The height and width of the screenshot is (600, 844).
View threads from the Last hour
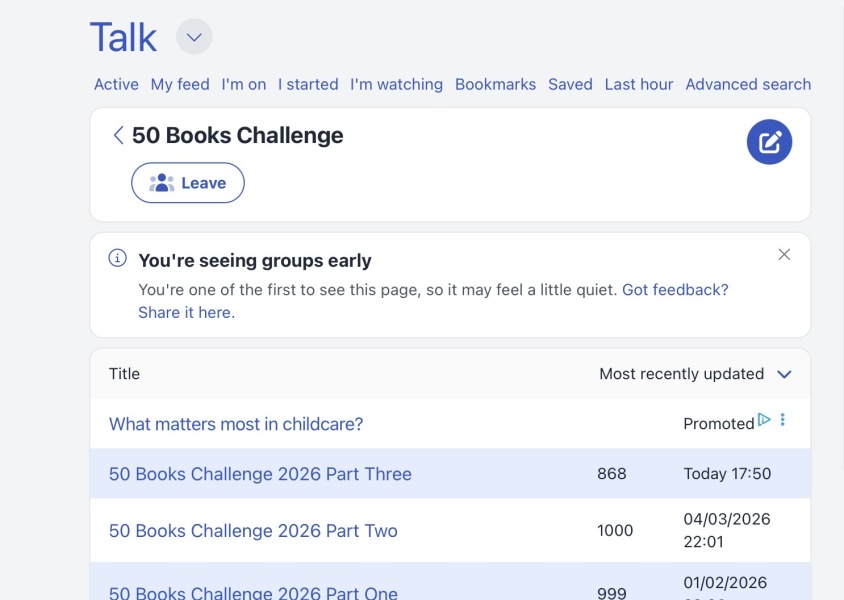tap(639, 84)
